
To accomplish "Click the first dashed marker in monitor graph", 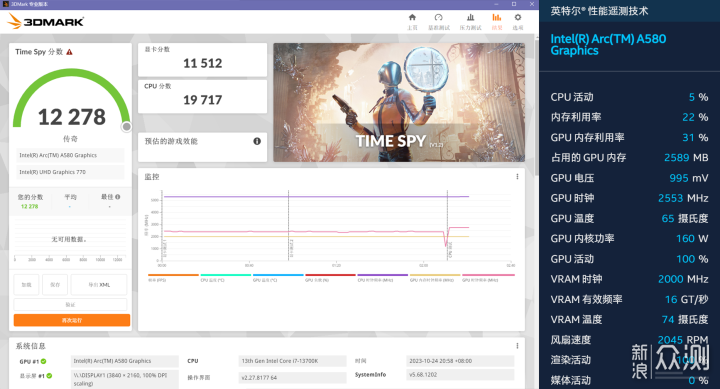I will click(288, 225).
